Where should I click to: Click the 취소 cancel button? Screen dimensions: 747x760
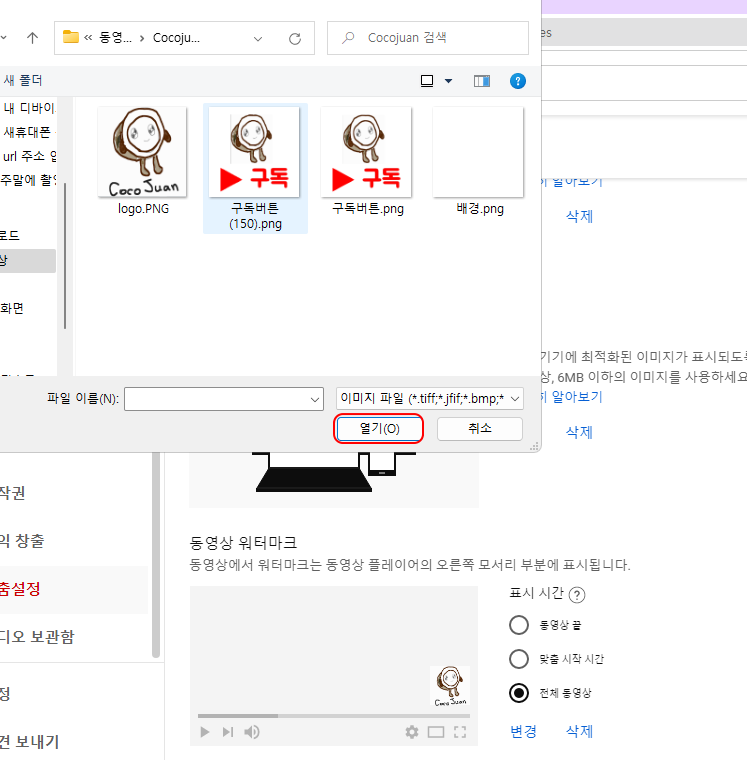coord(480,428)
